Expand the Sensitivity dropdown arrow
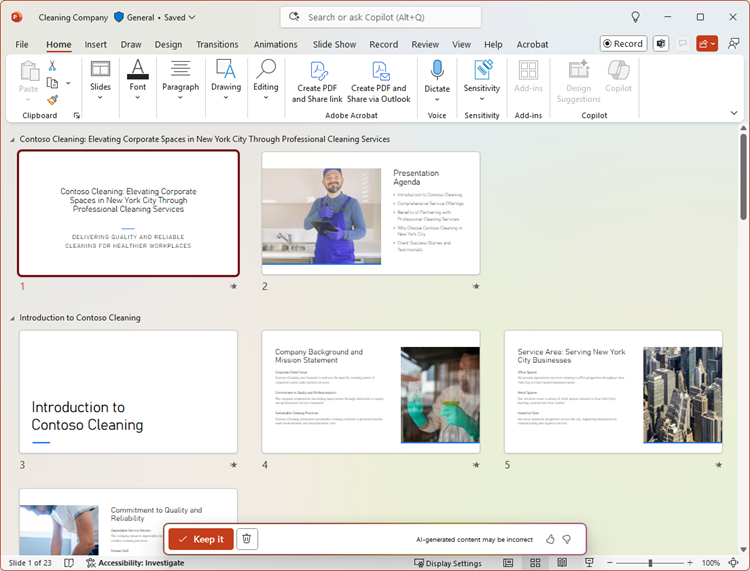This screenshot has width=750, height=571. [x=482, y=99]
